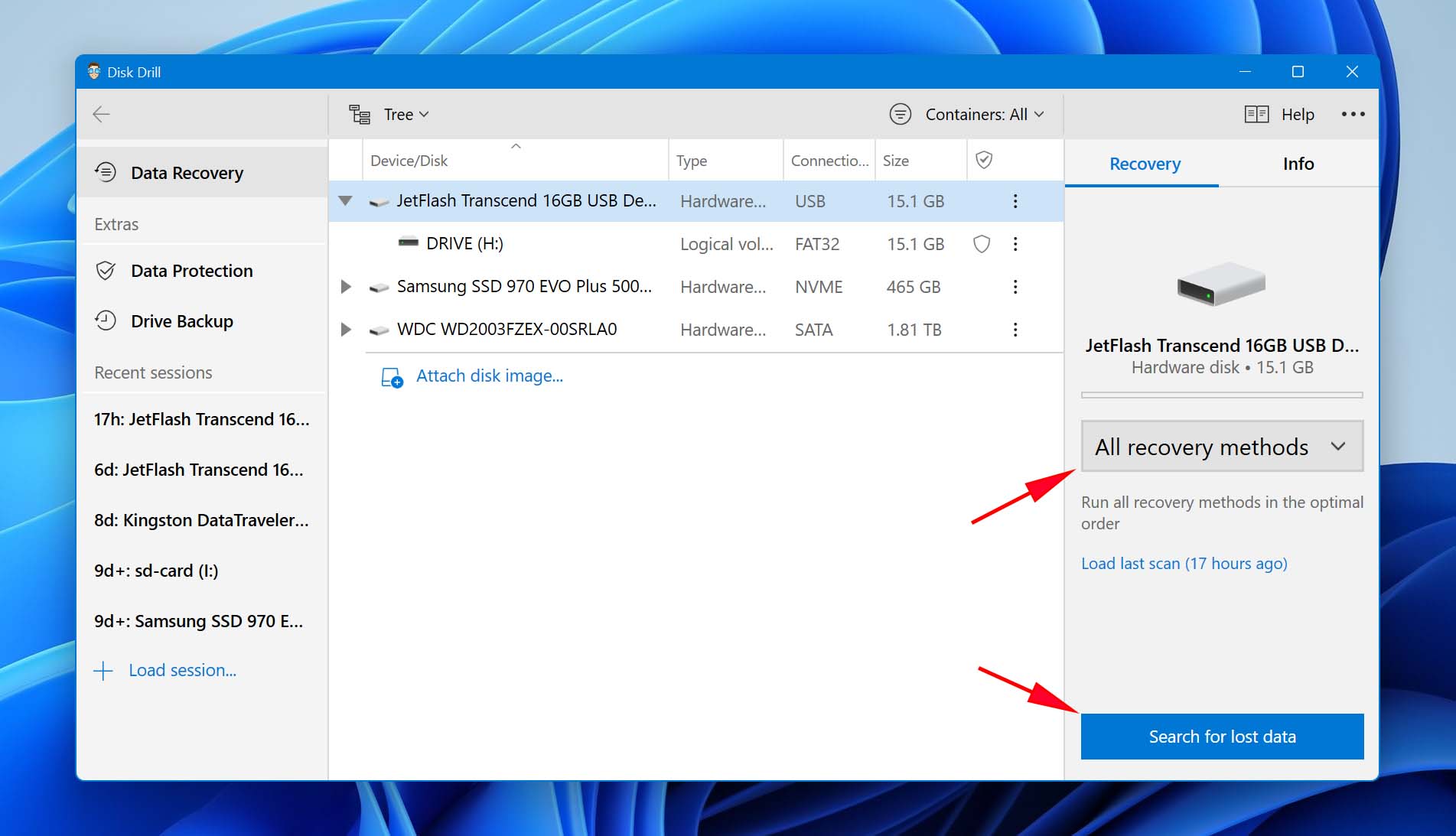Click the Attach disk image icon
This screenshot has width=1456, height=836.
pyautogui.click(x=392, y=377)
